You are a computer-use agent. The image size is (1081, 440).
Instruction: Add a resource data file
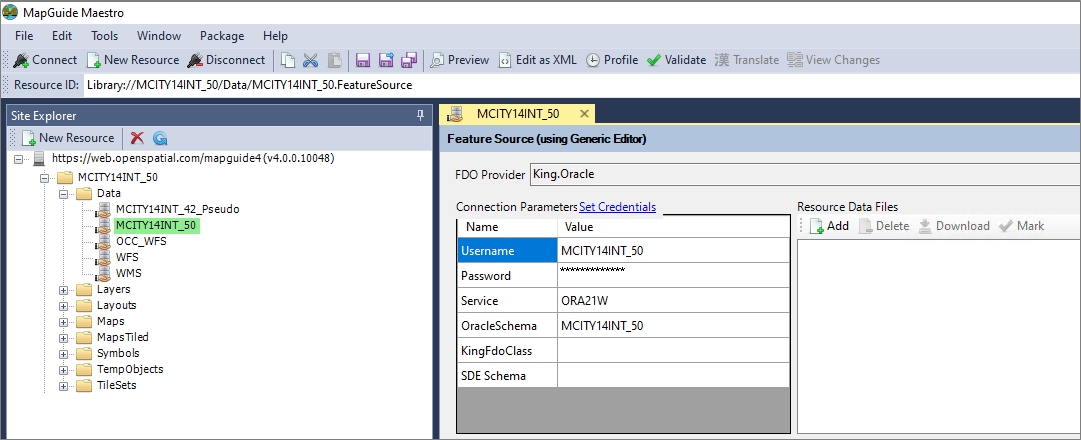(x=829, y=226)
